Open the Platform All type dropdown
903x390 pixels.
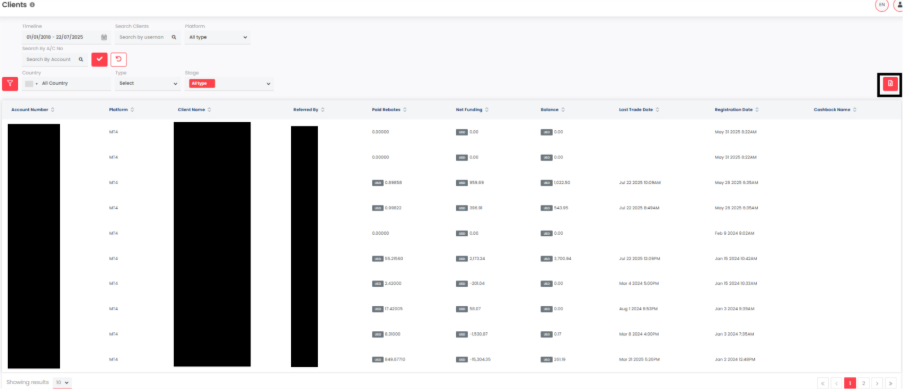218,37
